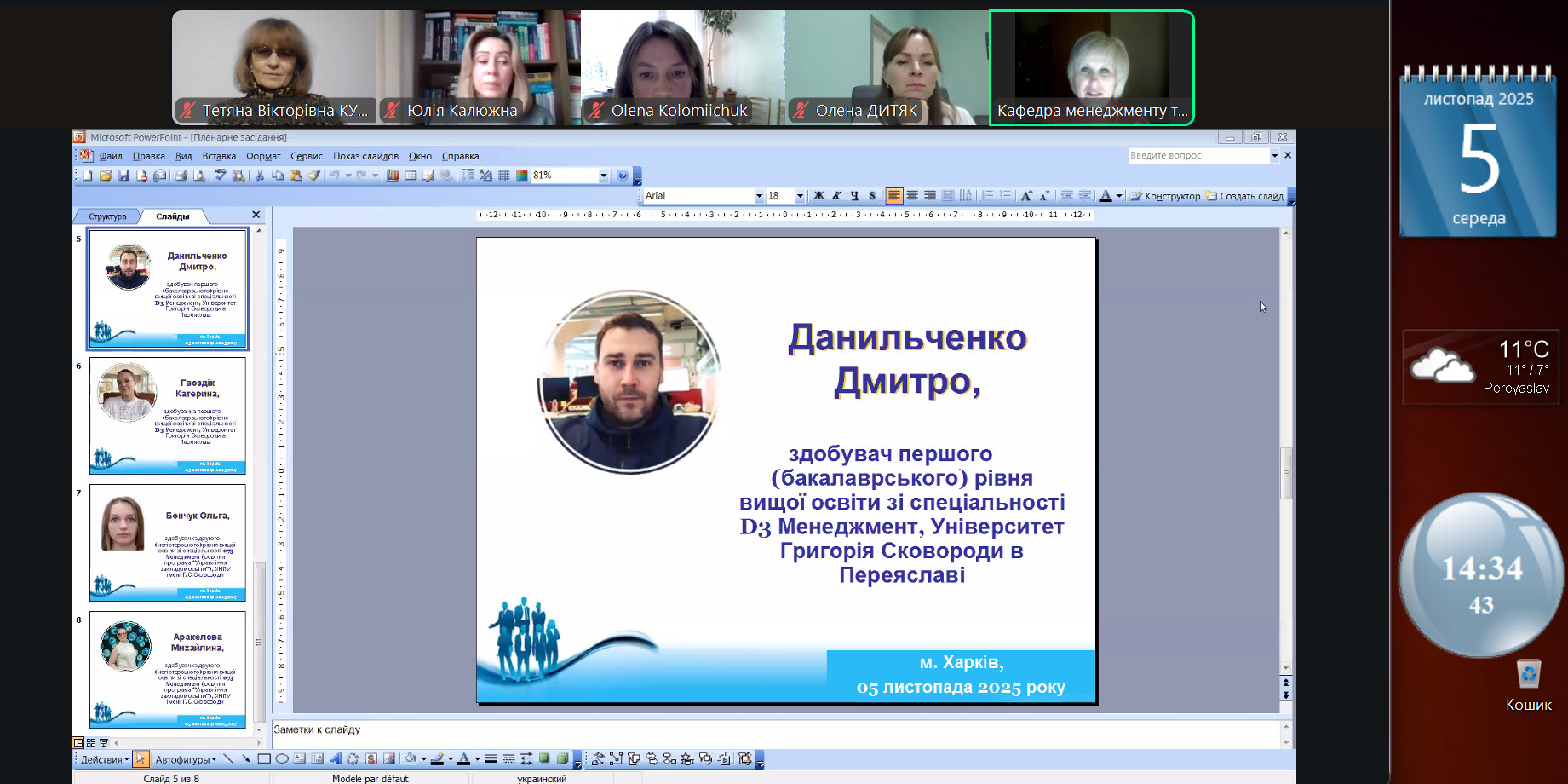Image resolution: width=1568 pixels, height=784 pixels.
Task: Open the zoom 81% dropdown
Action: point(603,176)
